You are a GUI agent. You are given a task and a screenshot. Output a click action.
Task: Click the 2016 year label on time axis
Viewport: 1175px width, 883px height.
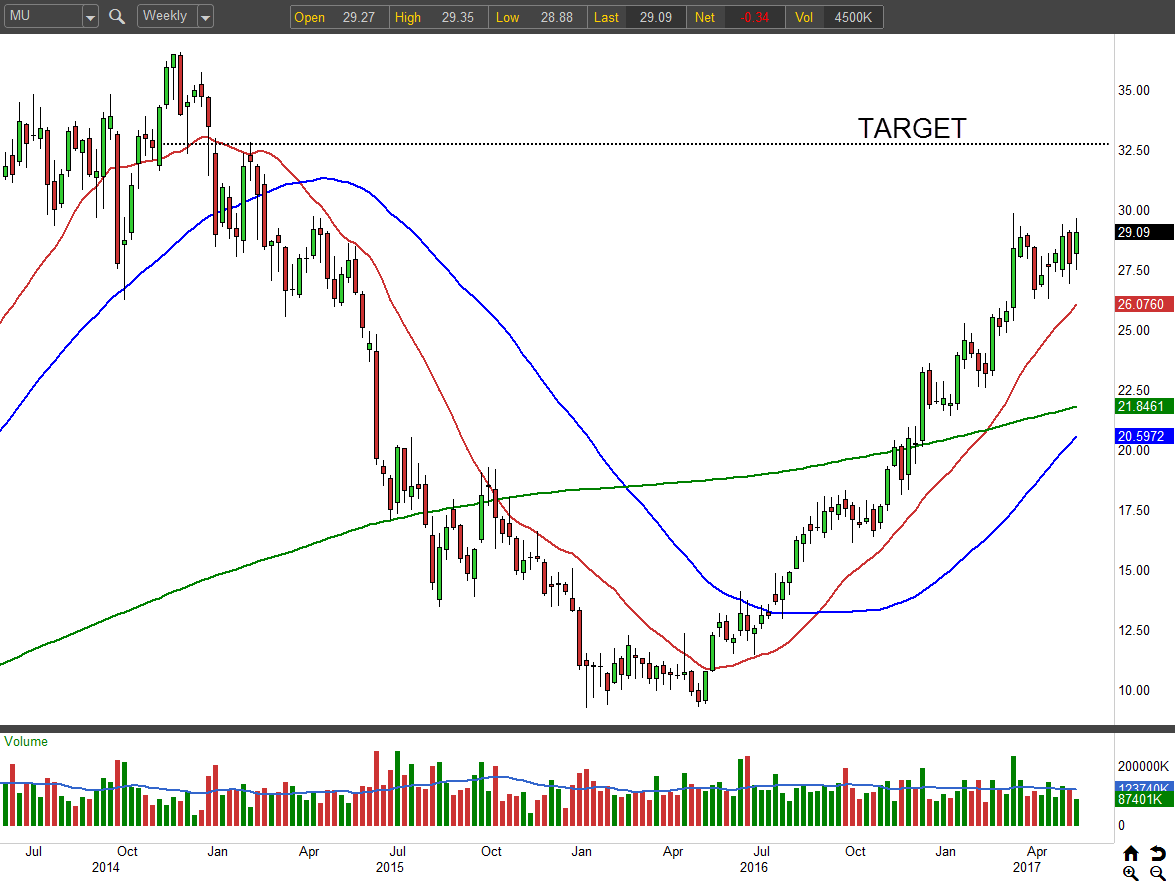coord(754,867)
